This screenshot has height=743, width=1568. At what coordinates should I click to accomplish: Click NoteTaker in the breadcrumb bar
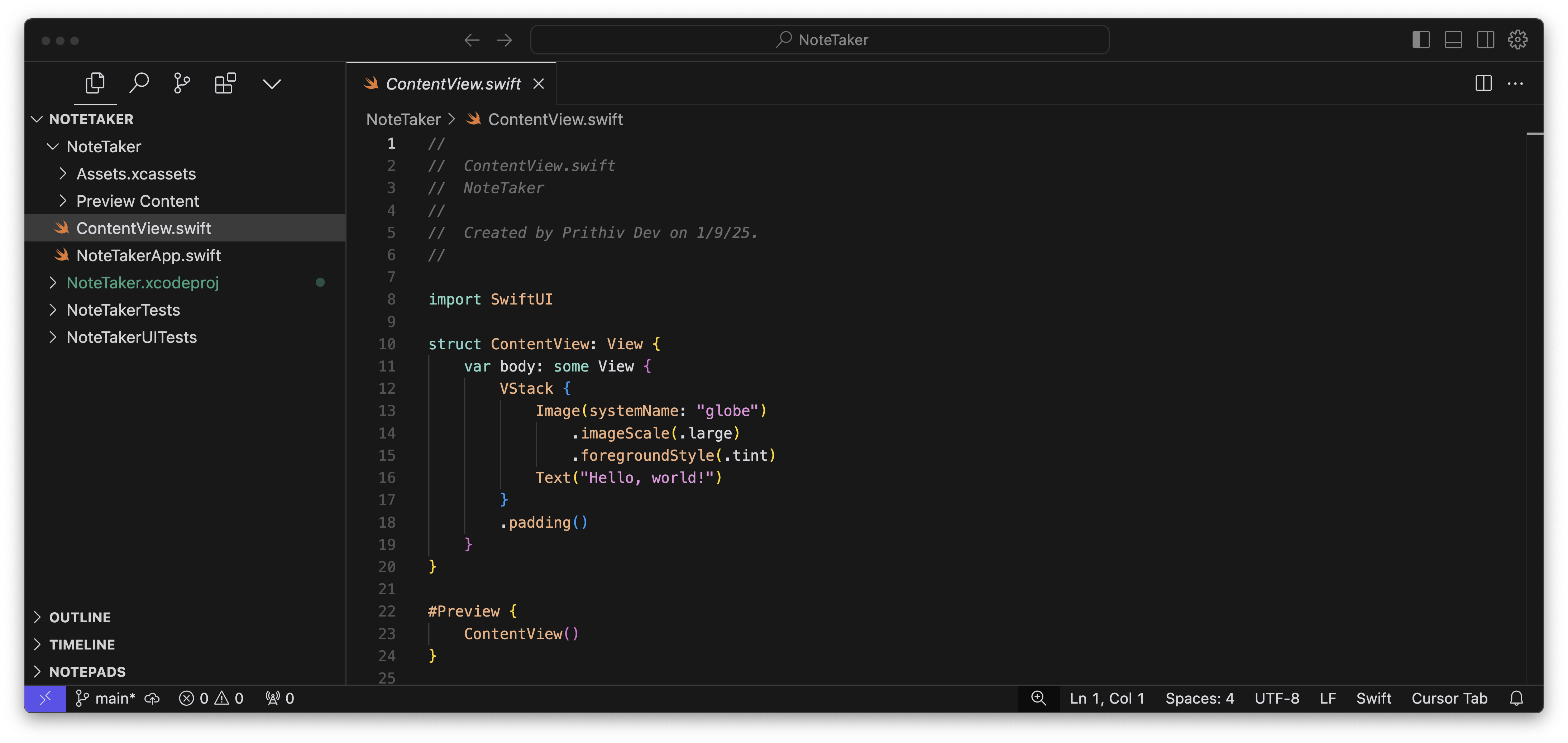pyautogui.click(x=403, y=119)
